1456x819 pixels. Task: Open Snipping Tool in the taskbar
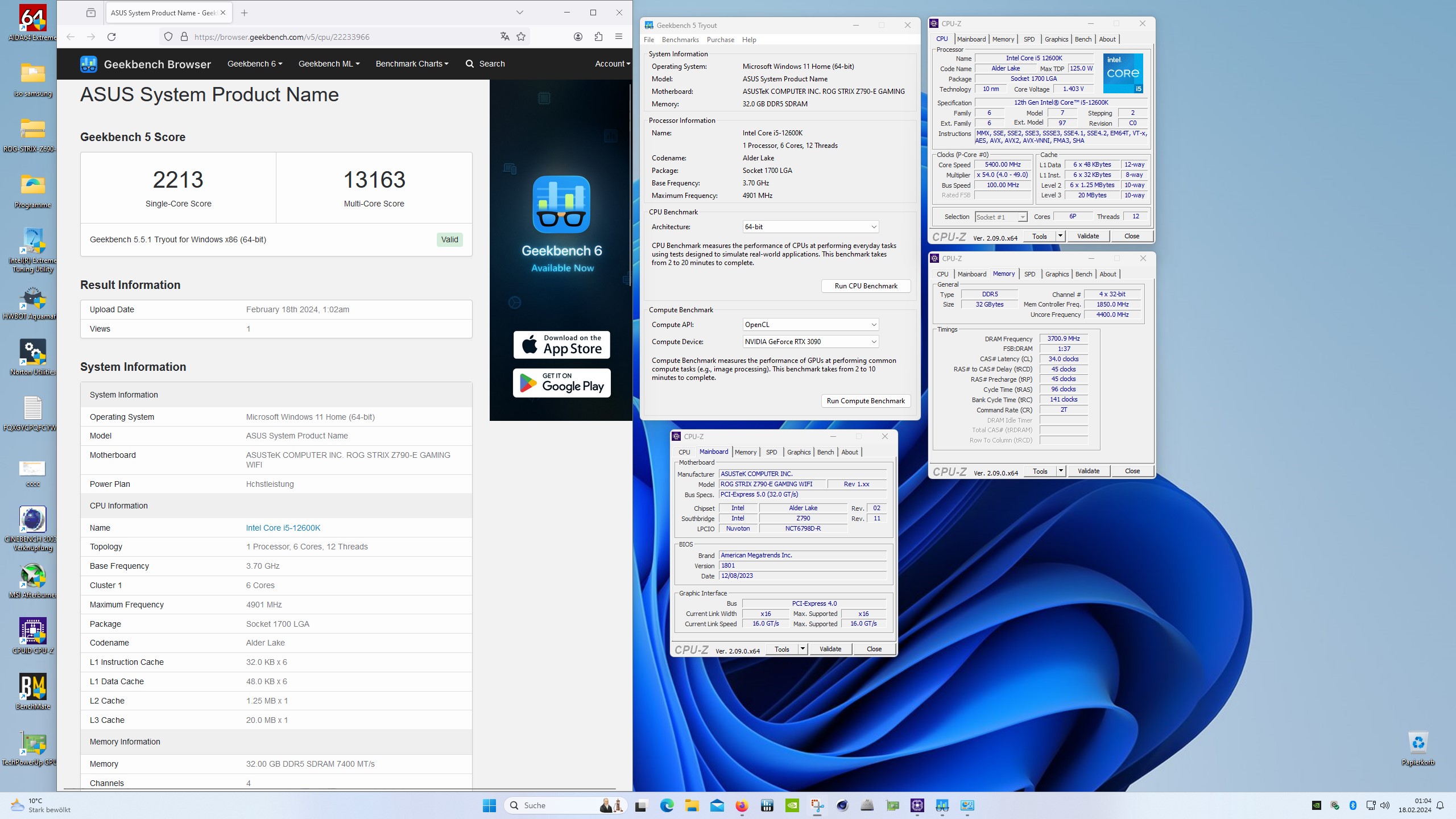[x=817, y=805]
